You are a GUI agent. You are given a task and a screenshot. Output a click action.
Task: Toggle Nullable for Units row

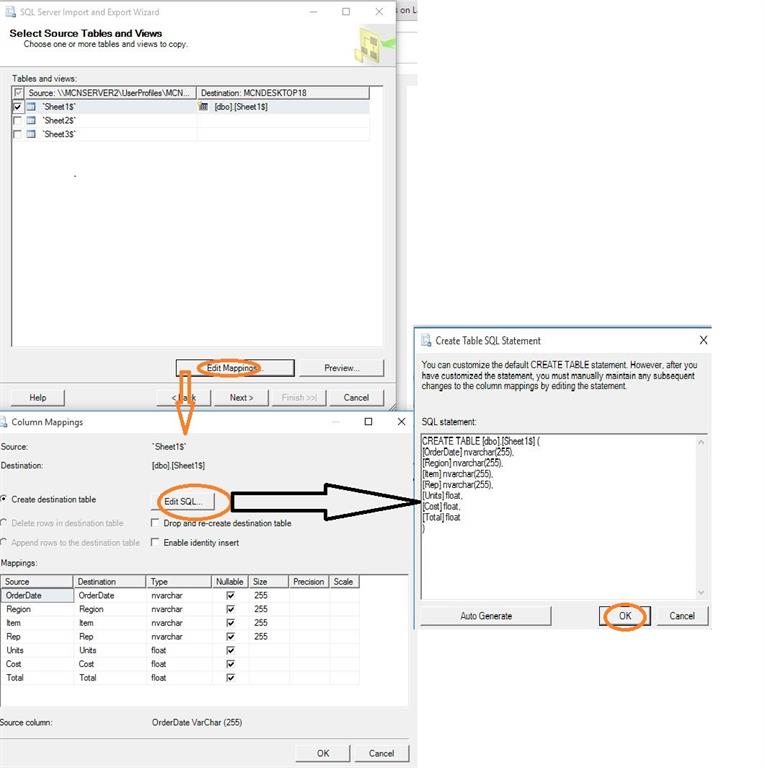[230, 650]
